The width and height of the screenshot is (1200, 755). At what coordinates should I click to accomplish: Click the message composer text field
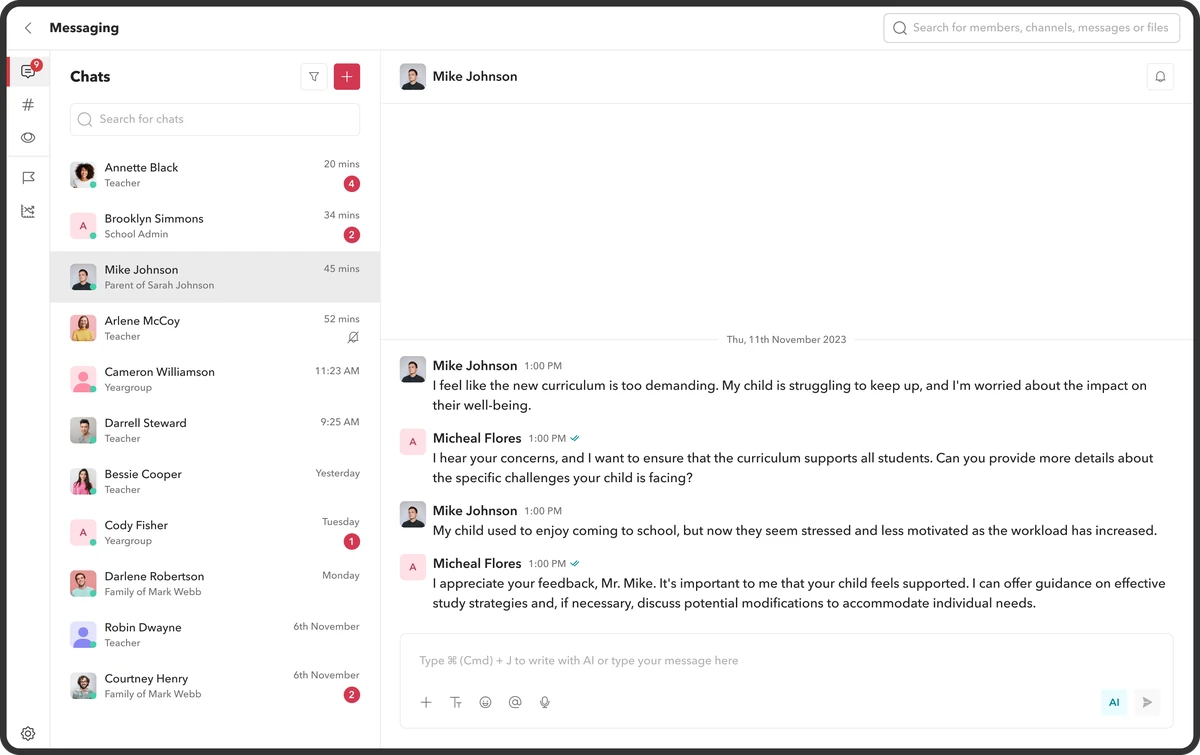tap(786, 661)
